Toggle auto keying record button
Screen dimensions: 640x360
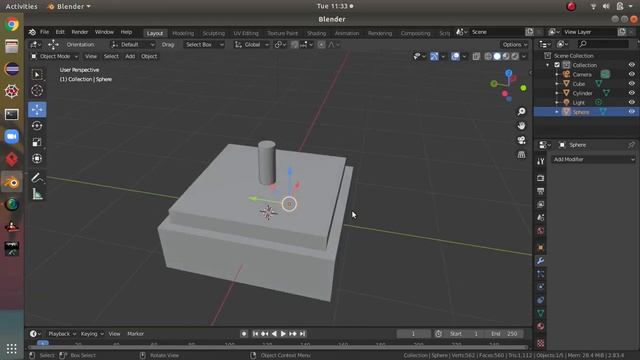tap(244, 334)
